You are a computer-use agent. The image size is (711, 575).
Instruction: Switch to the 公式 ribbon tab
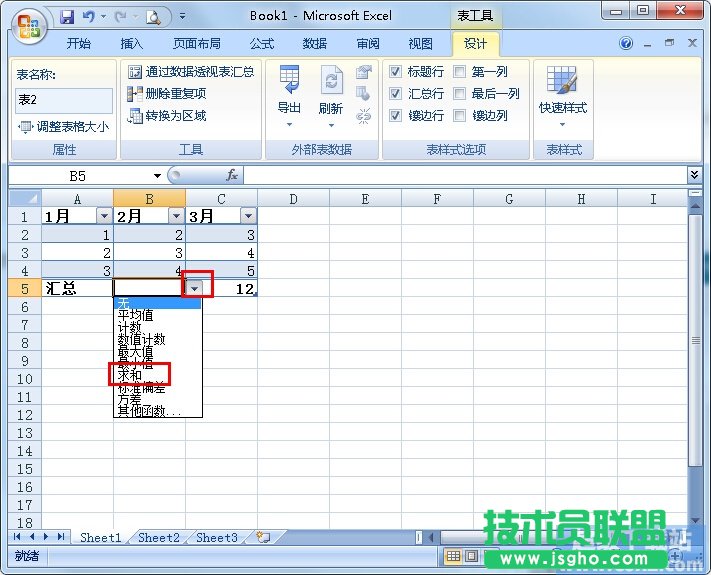click(x=262, y=44)
